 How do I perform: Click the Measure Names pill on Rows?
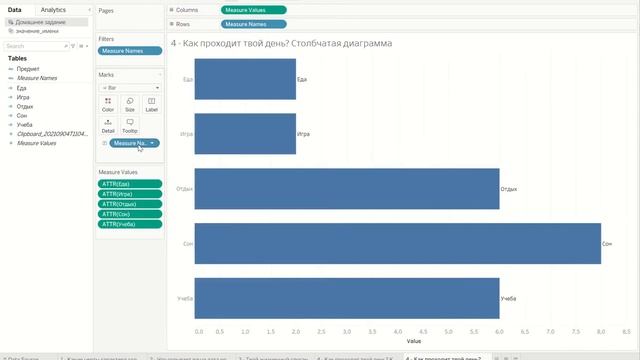coord(253,24)
